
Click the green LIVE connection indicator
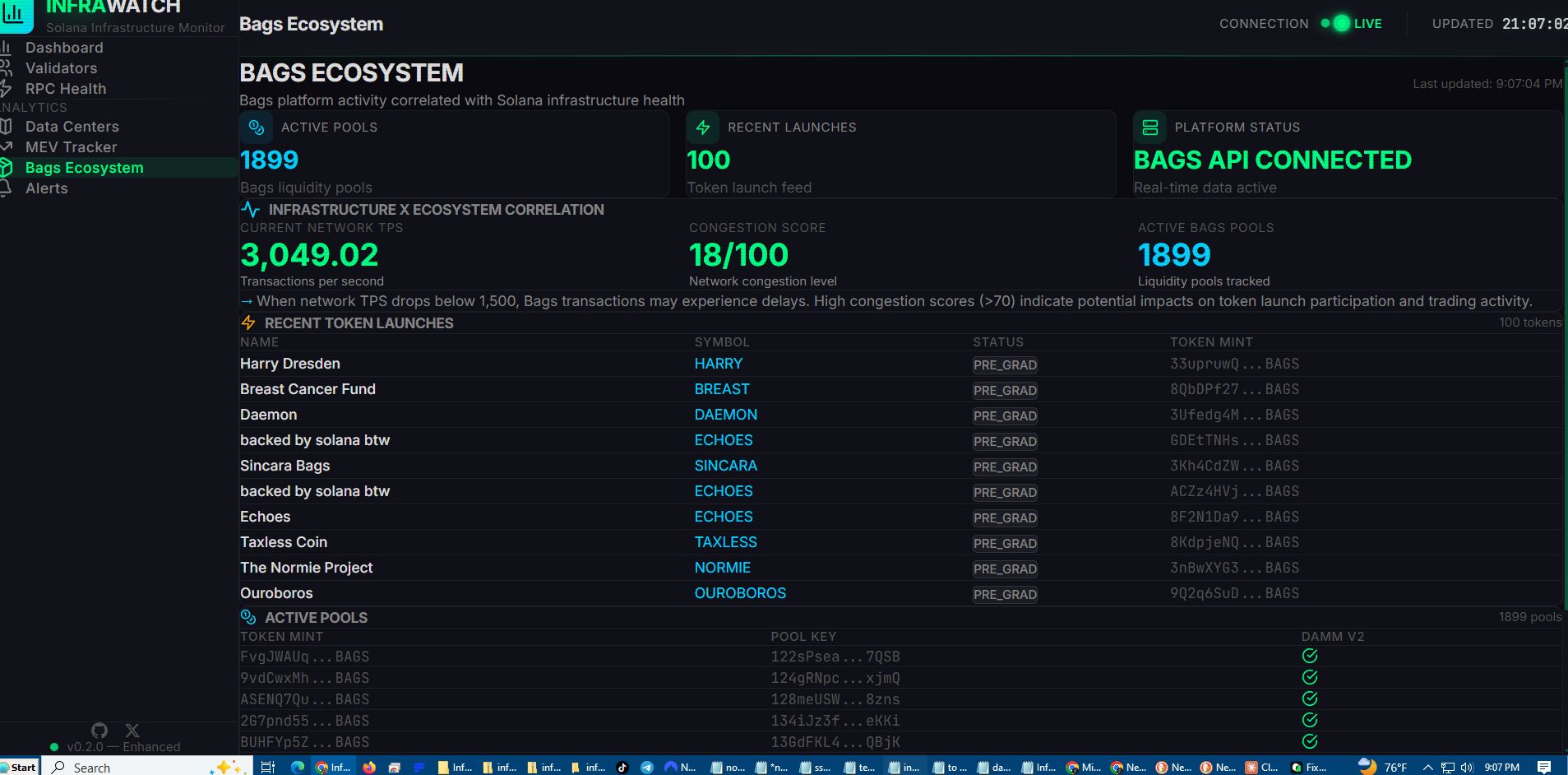(x=1353, y=24)
